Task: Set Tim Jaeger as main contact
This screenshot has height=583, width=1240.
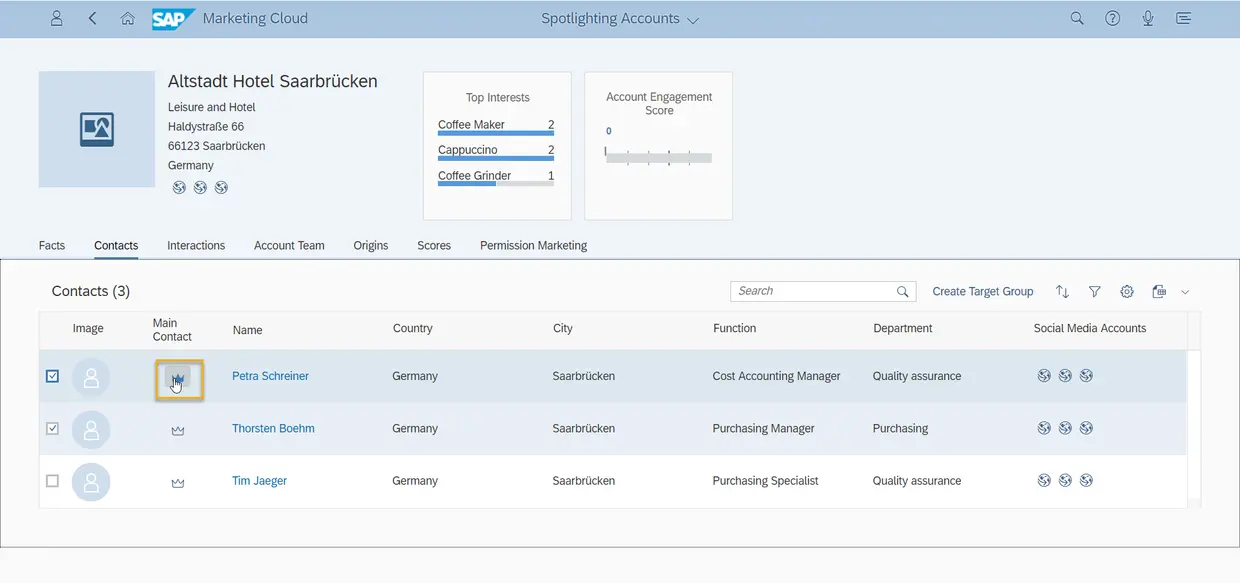Action: [178, 482]
